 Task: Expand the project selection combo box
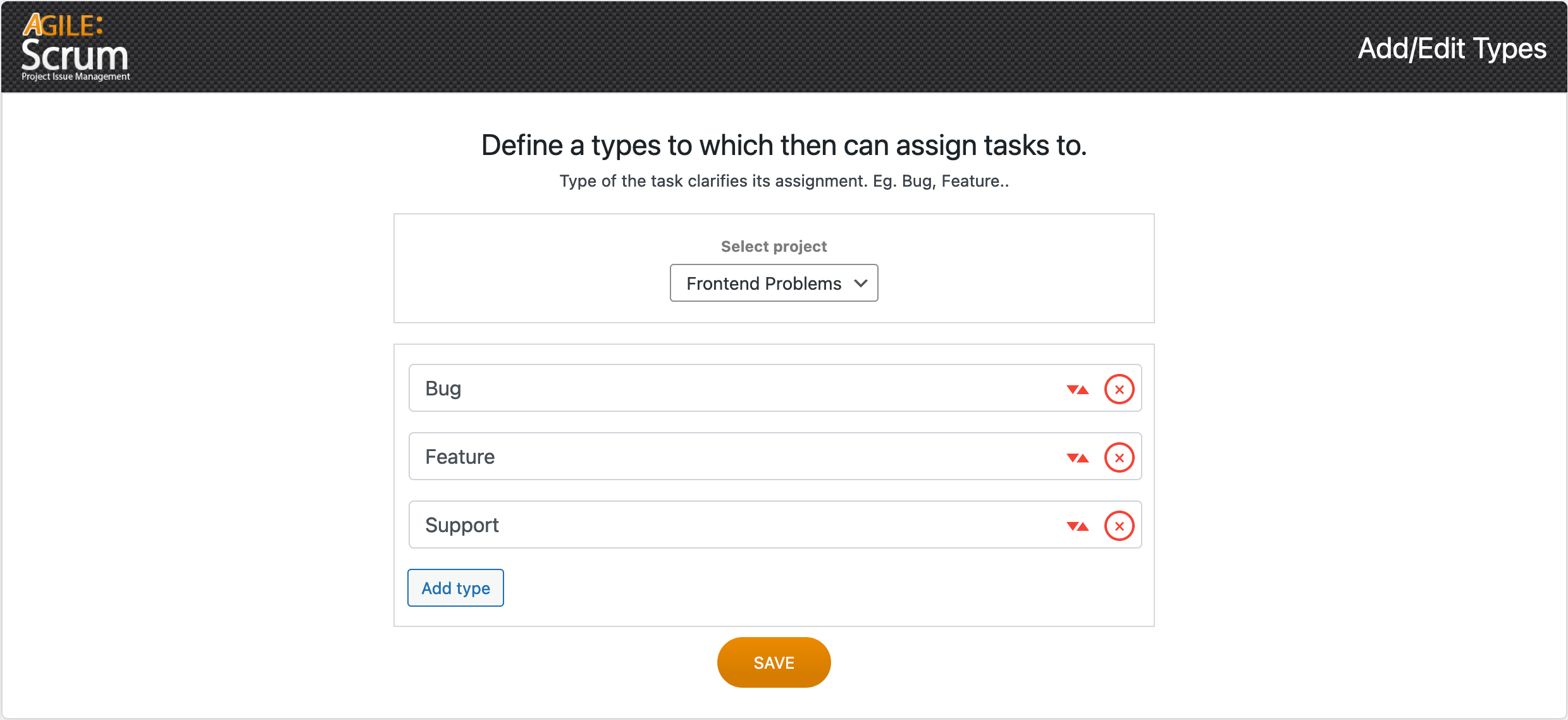774,283
